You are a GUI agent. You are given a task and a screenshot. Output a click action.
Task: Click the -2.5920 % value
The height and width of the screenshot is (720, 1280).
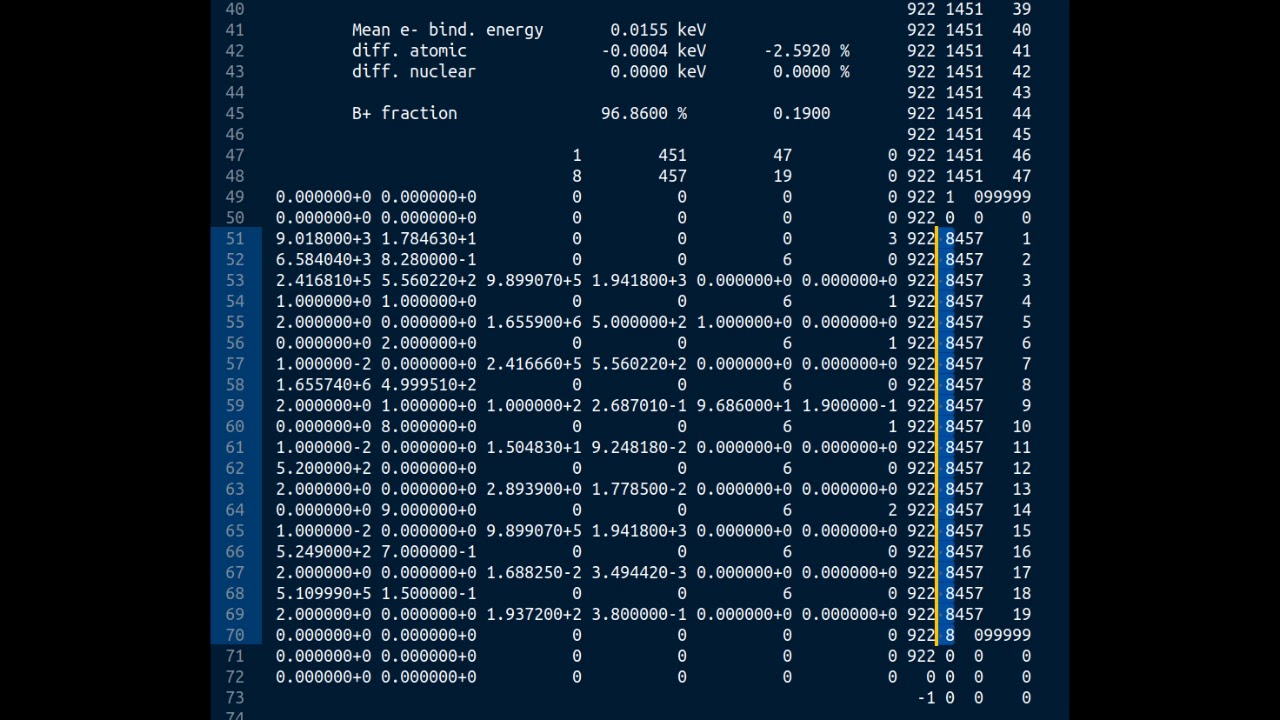pyautogui.click(x=806, y=51)
